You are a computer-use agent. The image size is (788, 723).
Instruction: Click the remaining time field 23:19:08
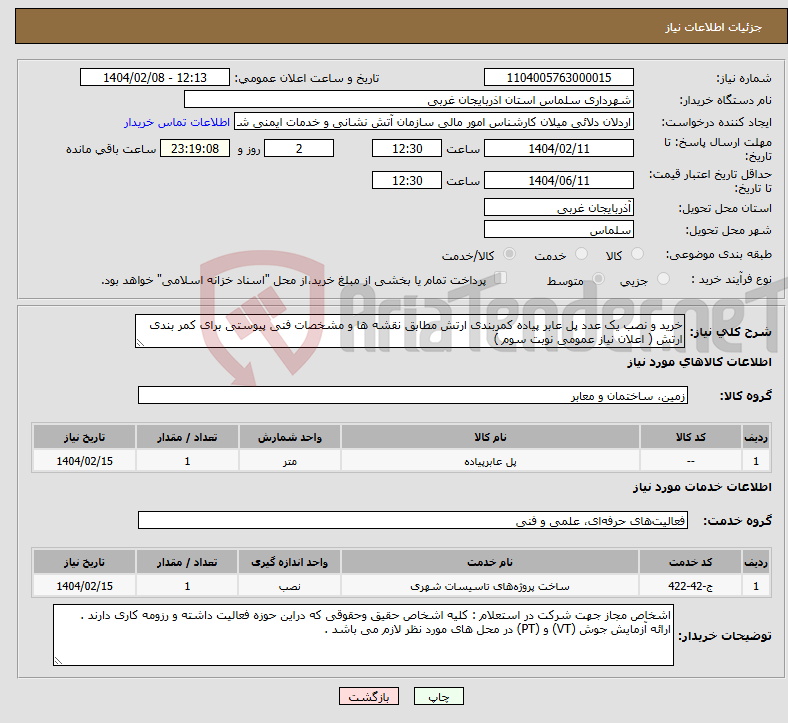(x=195, y=148)
